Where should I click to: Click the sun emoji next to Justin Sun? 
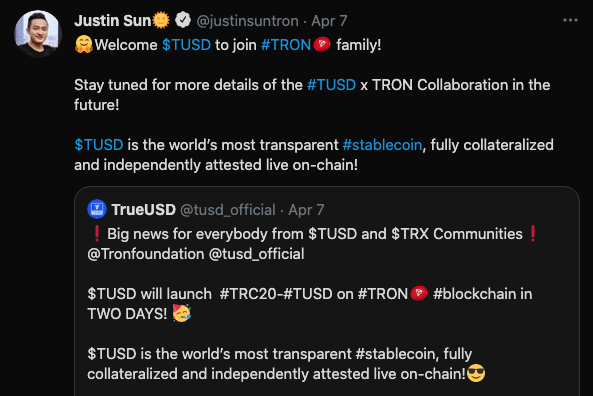click(161, 20)
